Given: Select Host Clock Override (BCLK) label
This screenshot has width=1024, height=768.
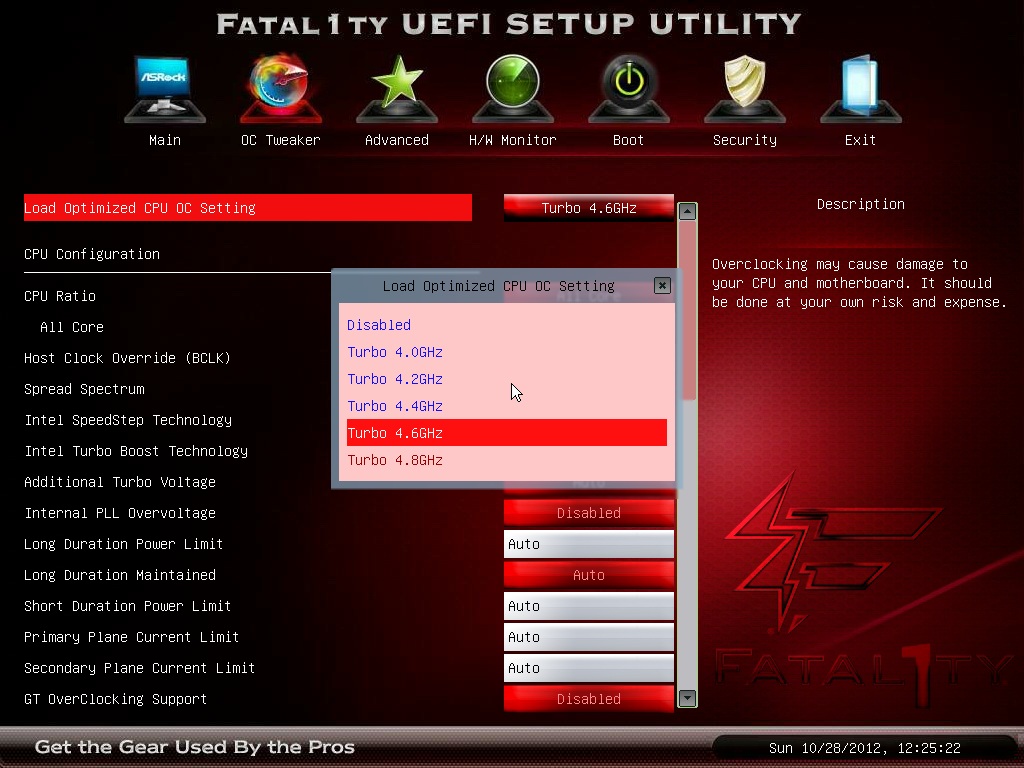Looking at the screenshot, I should click(x=127, y=358).
